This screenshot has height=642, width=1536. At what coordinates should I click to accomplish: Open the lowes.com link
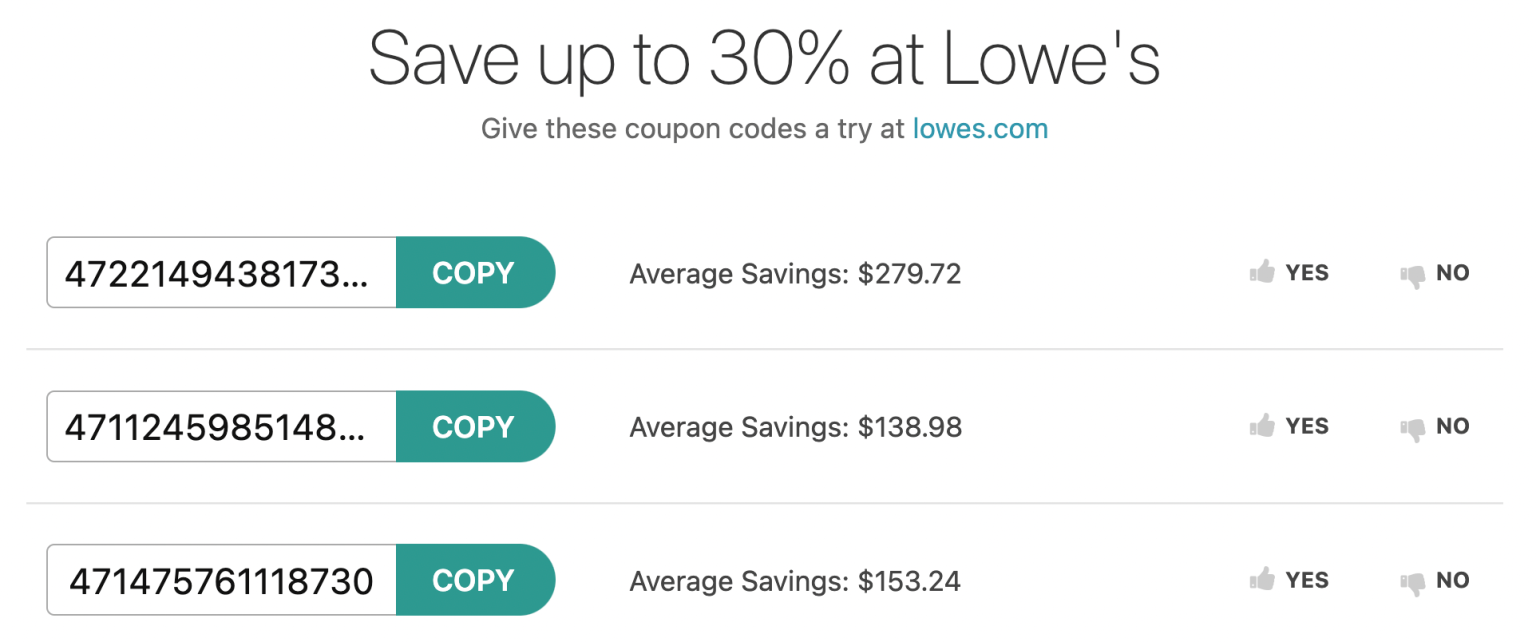[x=980, y=129]
